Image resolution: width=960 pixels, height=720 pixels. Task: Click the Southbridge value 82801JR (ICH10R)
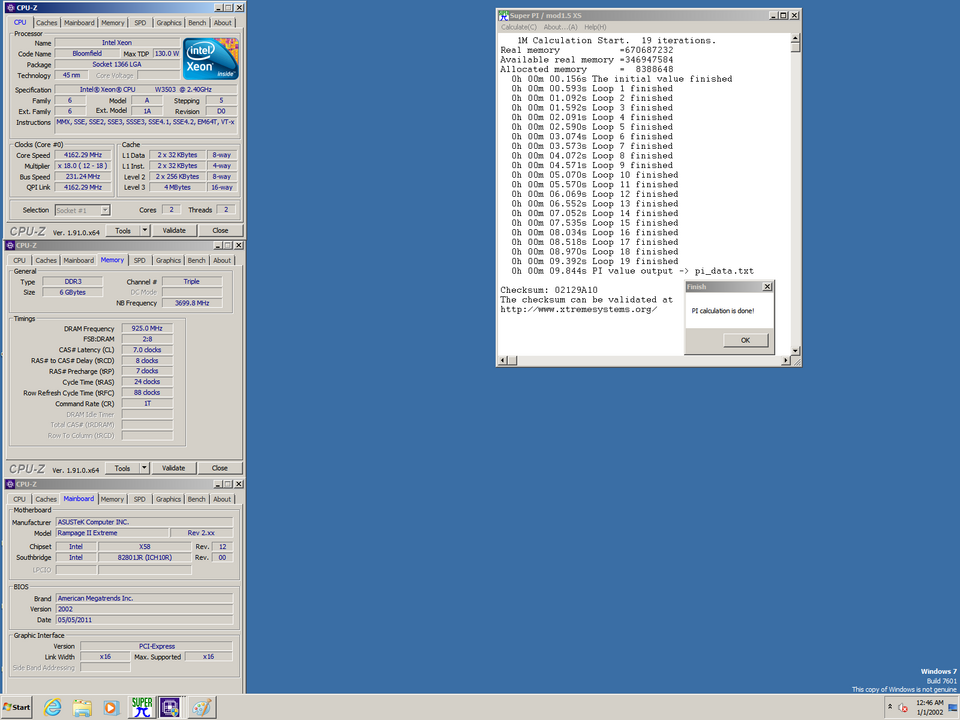click(144, 558)
